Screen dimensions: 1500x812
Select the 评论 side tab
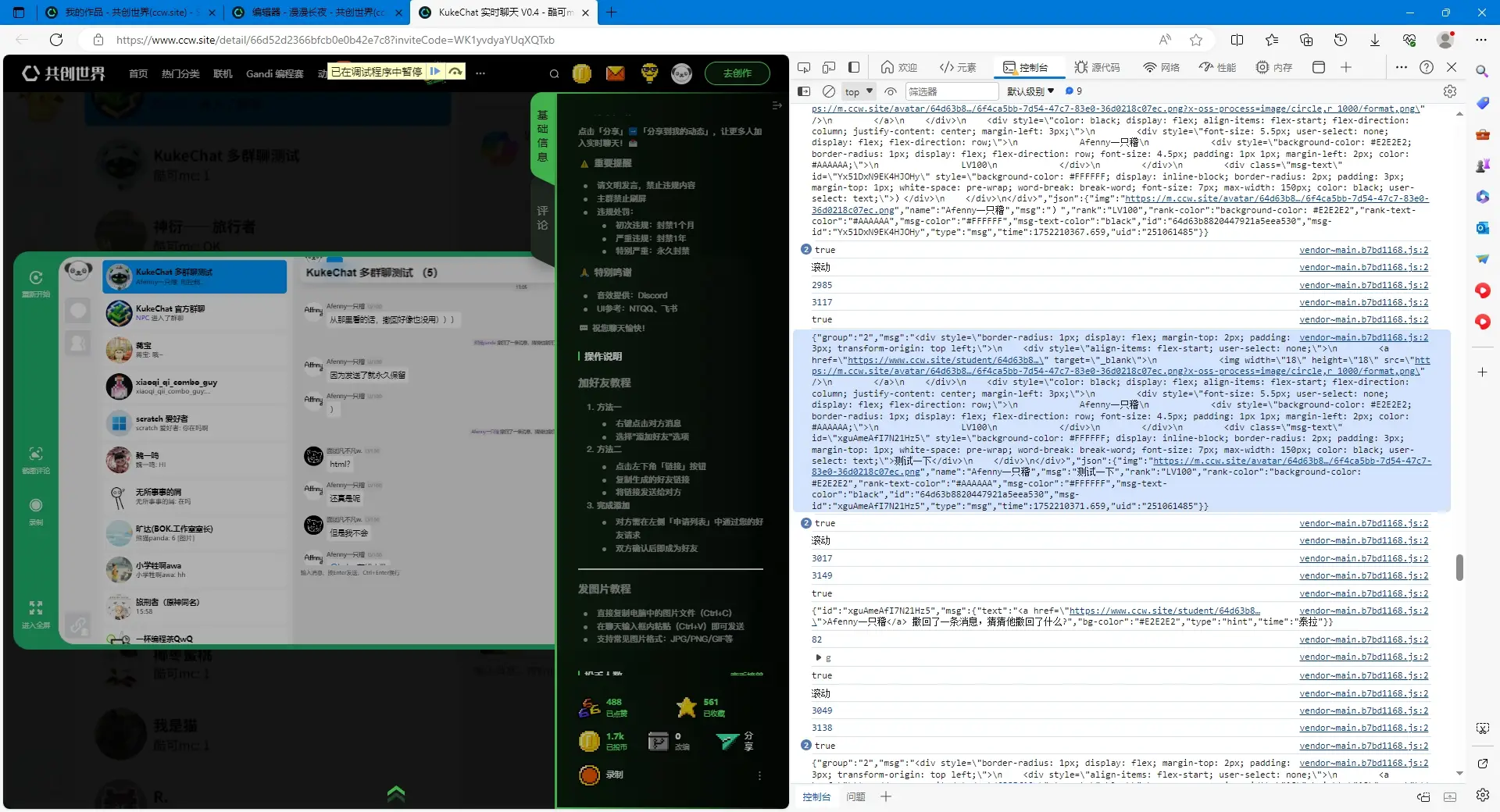click(542, 218)
